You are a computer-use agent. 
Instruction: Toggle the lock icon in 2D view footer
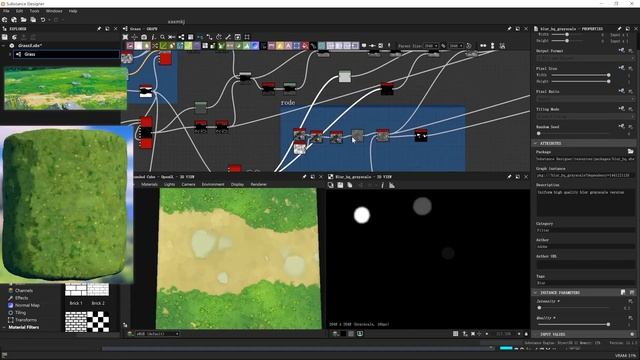(526, 334)
